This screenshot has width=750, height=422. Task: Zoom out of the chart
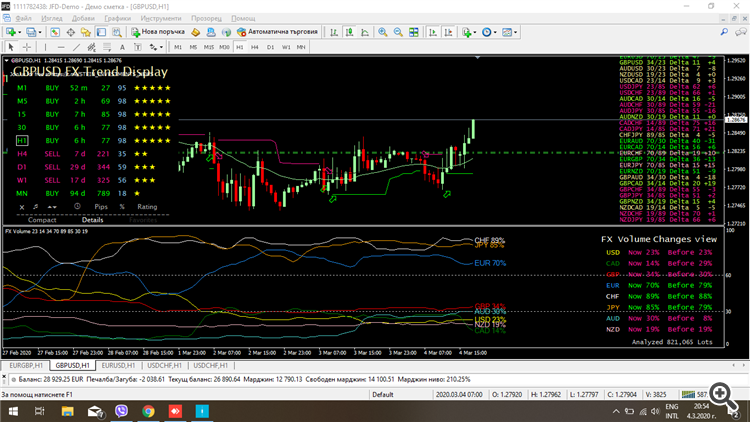click(x=400, y=32)
